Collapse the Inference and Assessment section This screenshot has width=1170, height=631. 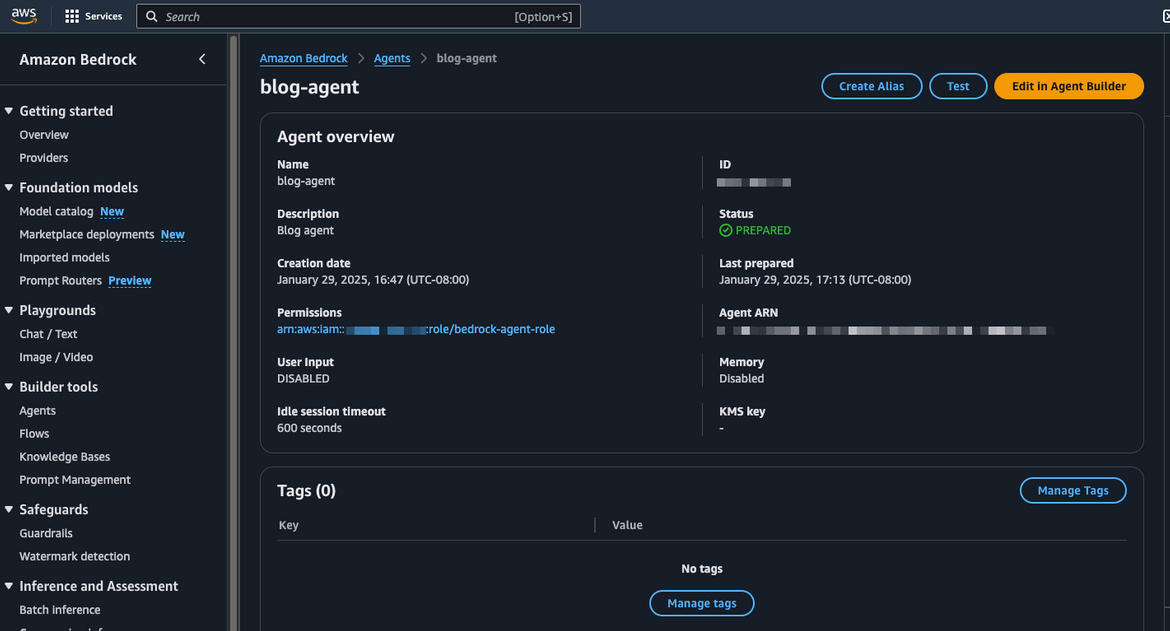(9, 586)
